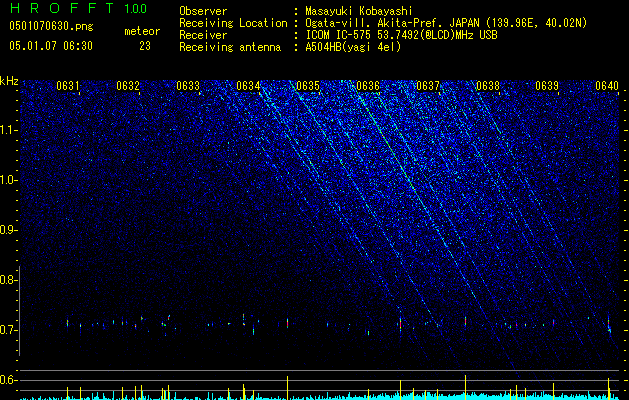This screenshot has width=629, height=400.
Task: Click the 0631 time marker
Action: 67,86
